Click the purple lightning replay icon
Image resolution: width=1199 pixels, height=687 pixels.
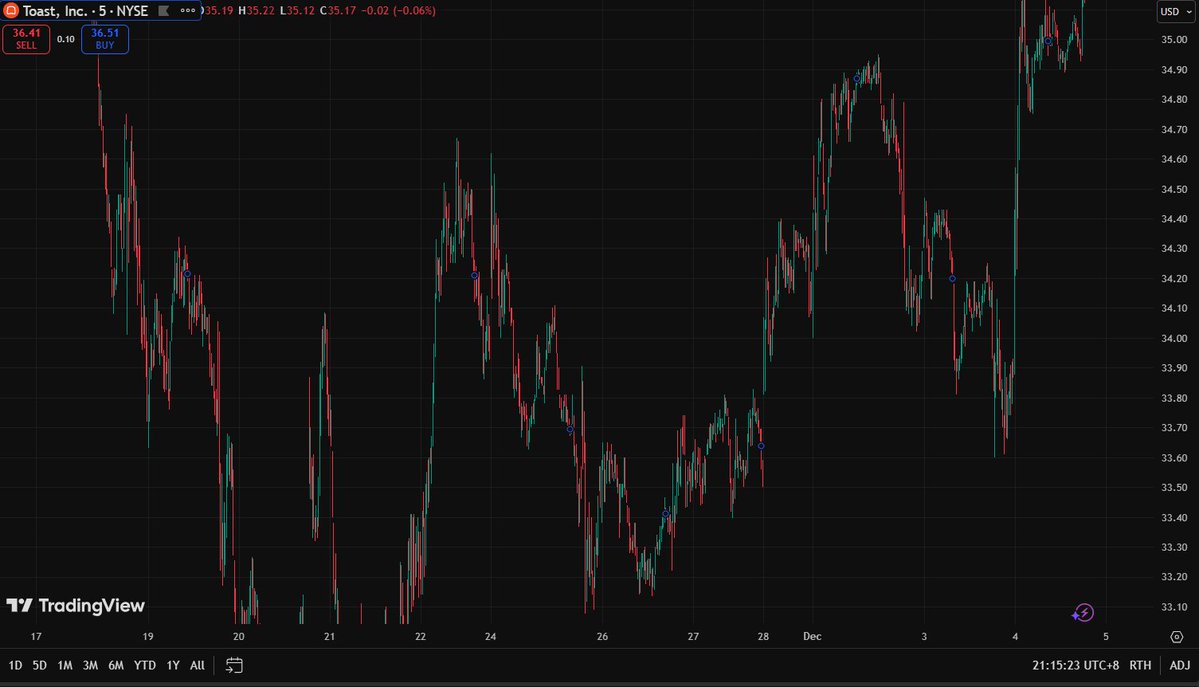tap(1083, 613)
